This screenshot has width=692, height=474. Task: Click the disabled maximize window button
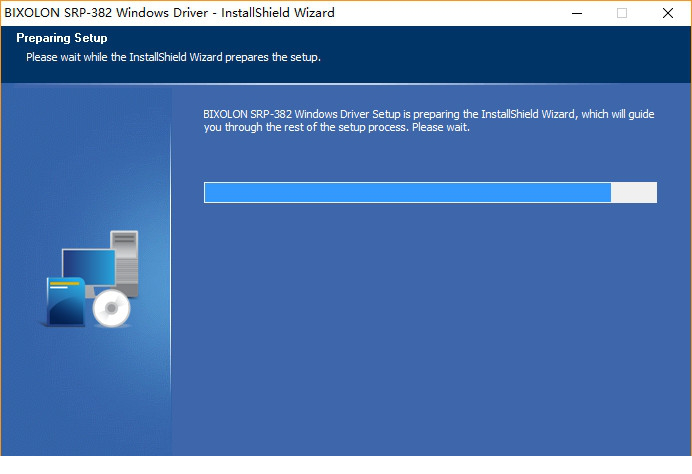[622, 13]
